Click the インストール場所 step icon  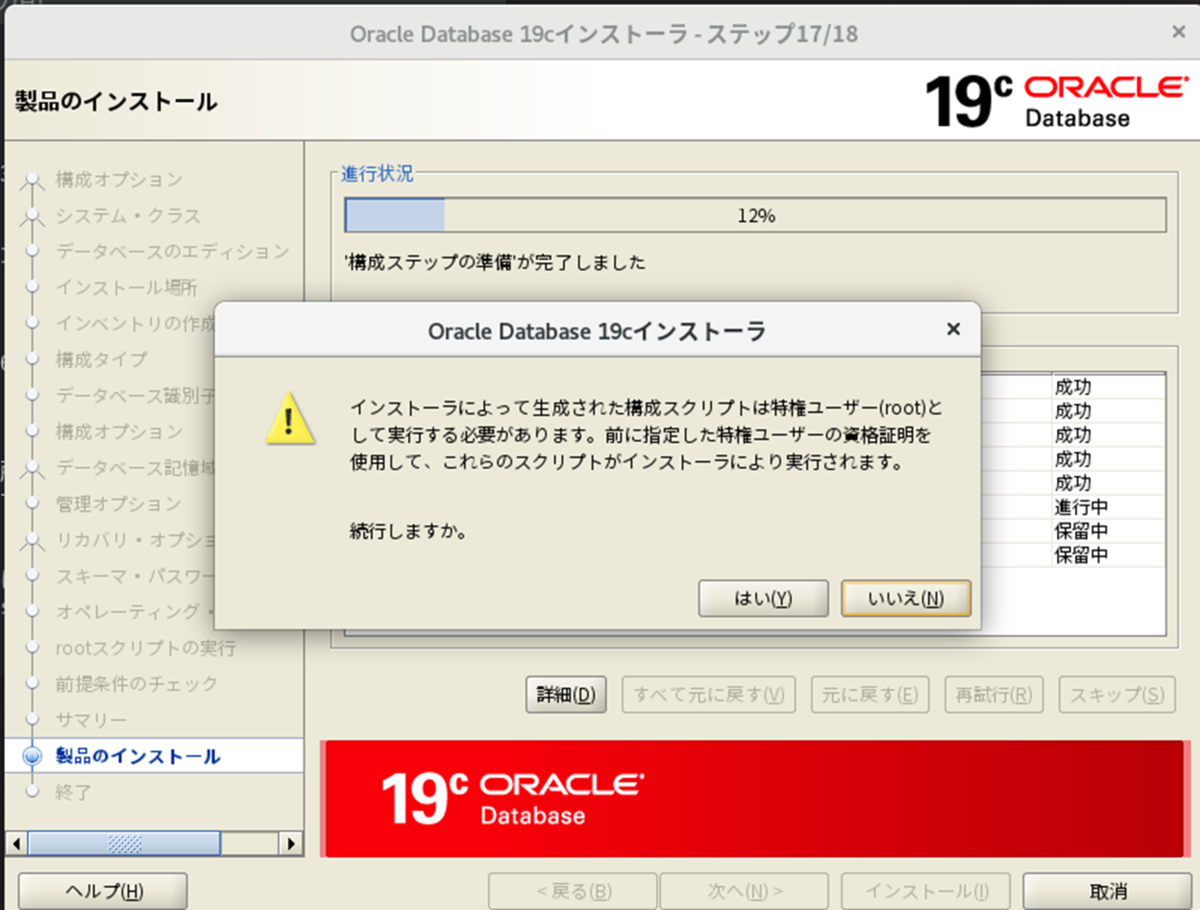coord(31,288)
